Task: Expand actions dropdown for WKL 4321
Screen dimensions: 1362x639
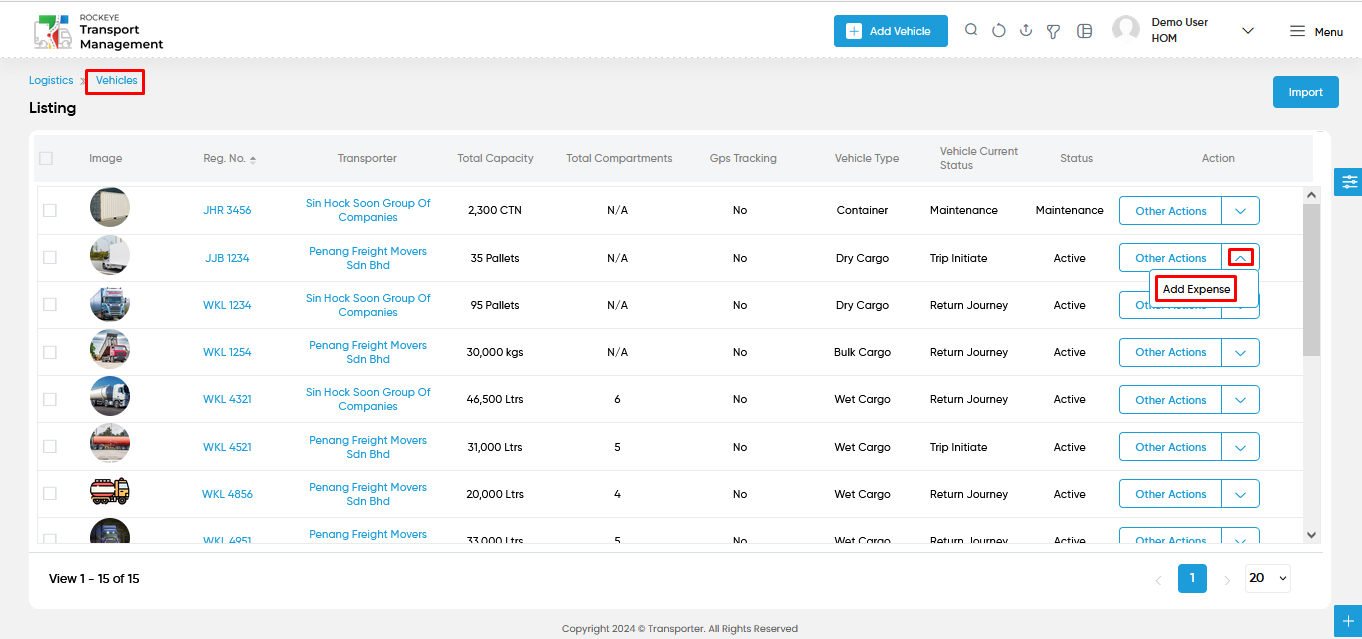Action: point(1240,400)
